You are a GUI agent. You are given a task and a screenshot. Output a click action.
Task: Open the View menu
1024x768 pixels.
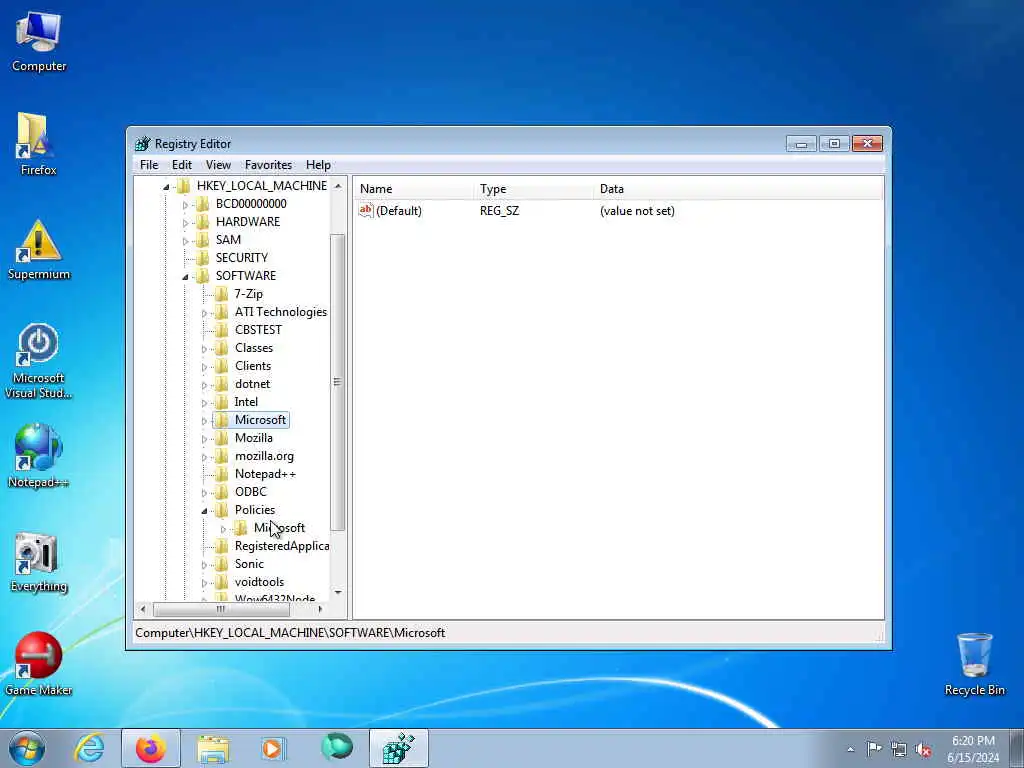click(218, 165)
